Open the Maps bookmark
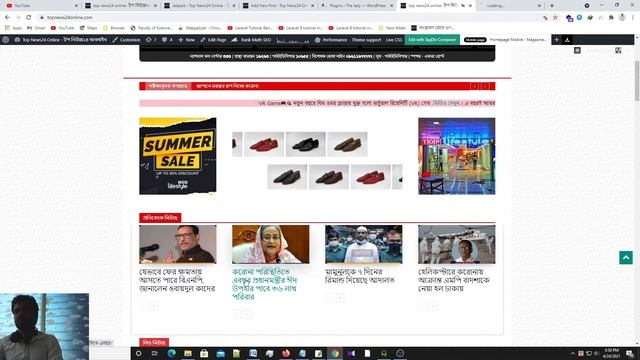Screen dimensions: 640x360 (89, 28)
